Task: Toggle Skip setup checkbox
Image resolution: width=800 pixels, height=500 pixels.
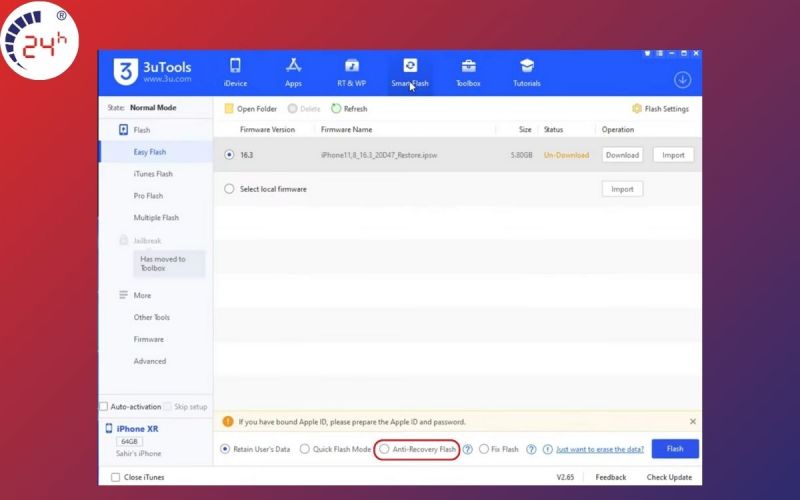Action: 168,407
